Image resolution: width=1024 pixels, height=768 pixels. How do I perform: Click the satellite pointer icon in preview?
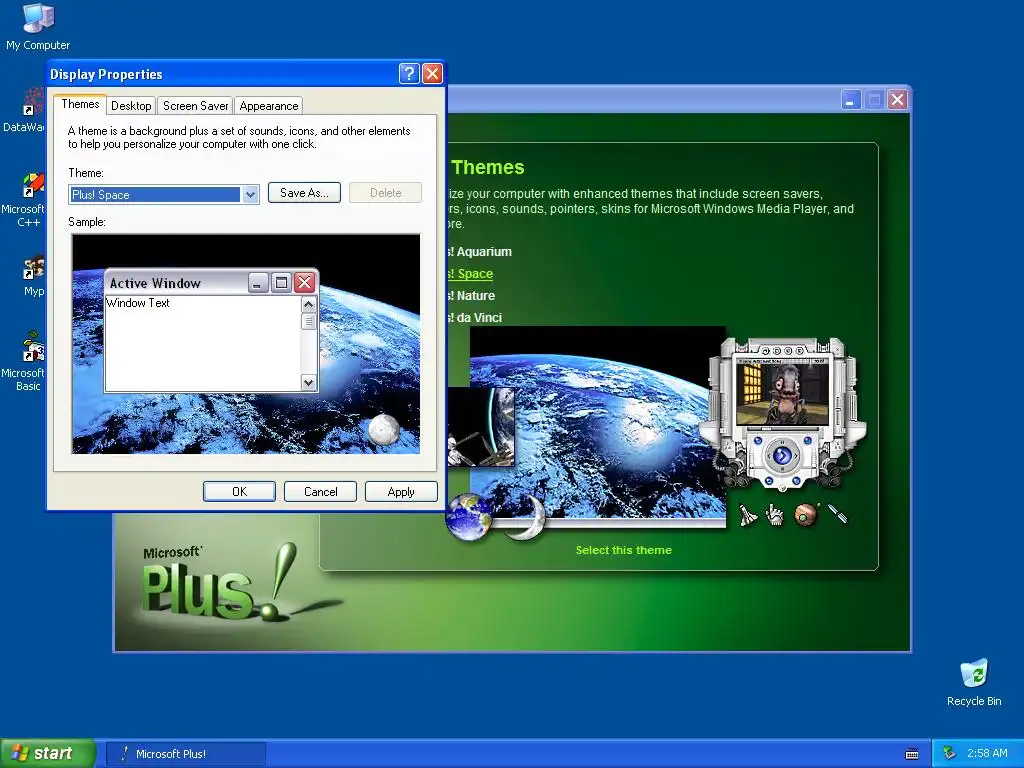(837, 513)
